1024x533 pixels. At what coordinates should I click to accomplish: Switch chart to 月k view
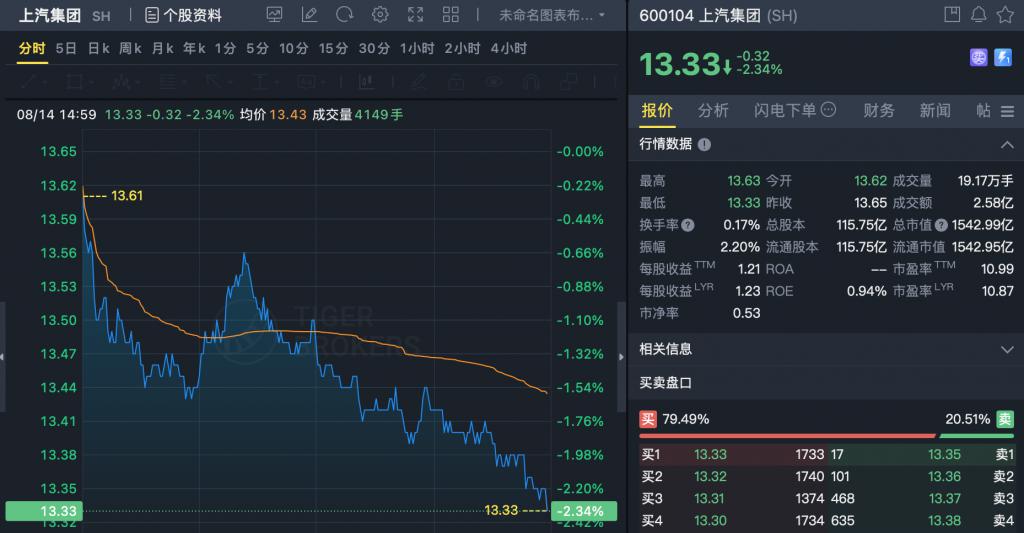[x=163, y=48]
